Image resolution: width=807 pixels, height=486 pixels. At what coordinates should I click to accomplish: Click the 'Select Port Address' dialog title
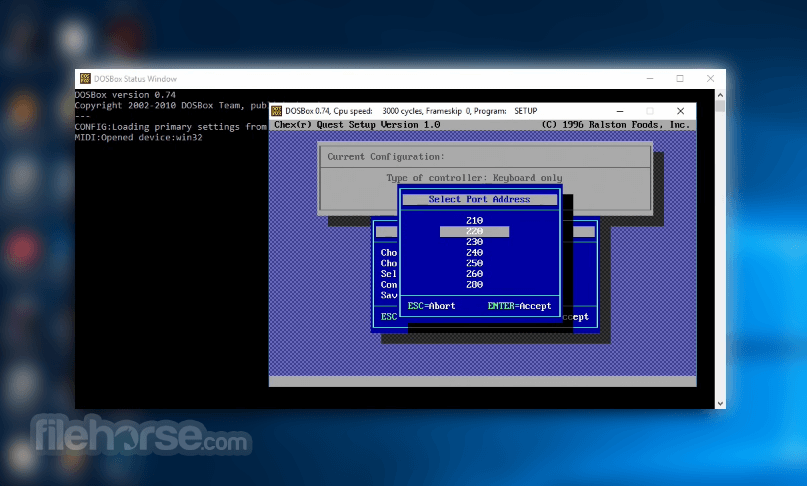pos(479,199)
